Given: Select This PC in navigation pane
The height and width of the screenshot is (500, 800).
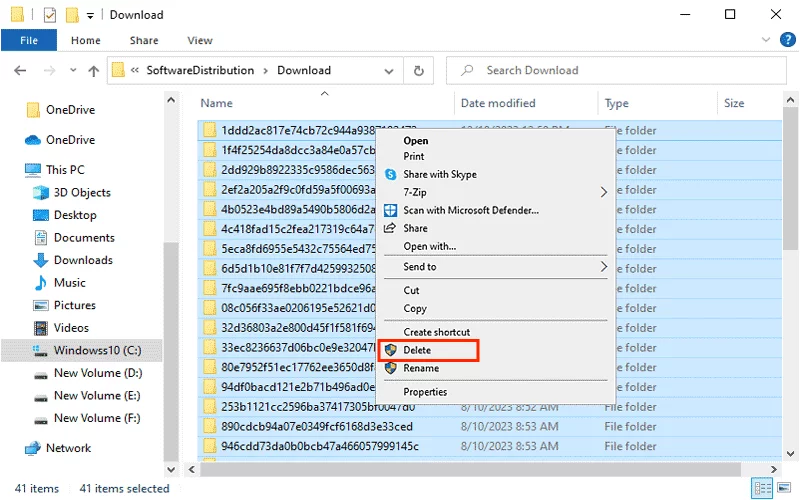Looking at the screenshot, I should click(x=55, y=170).
